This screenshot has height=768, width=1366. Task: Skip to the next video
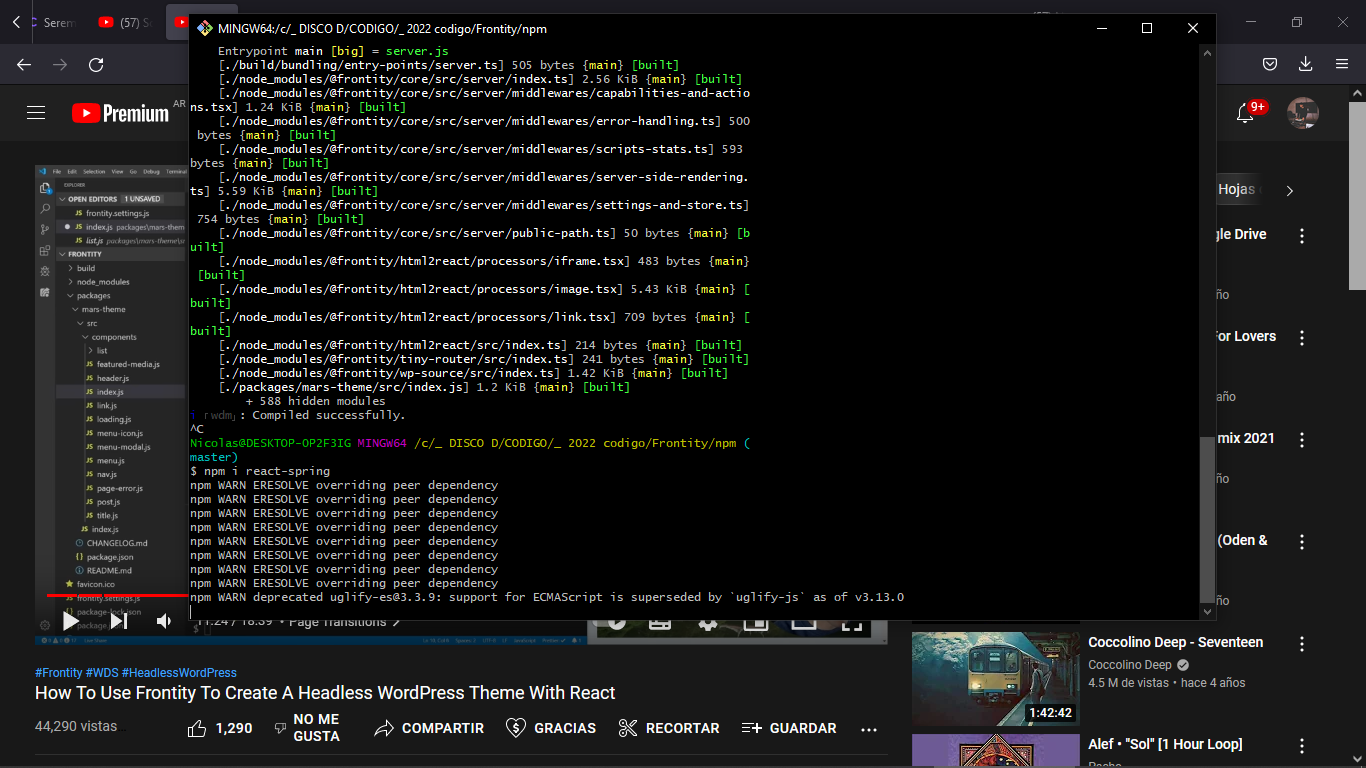[x=118, y=621]
